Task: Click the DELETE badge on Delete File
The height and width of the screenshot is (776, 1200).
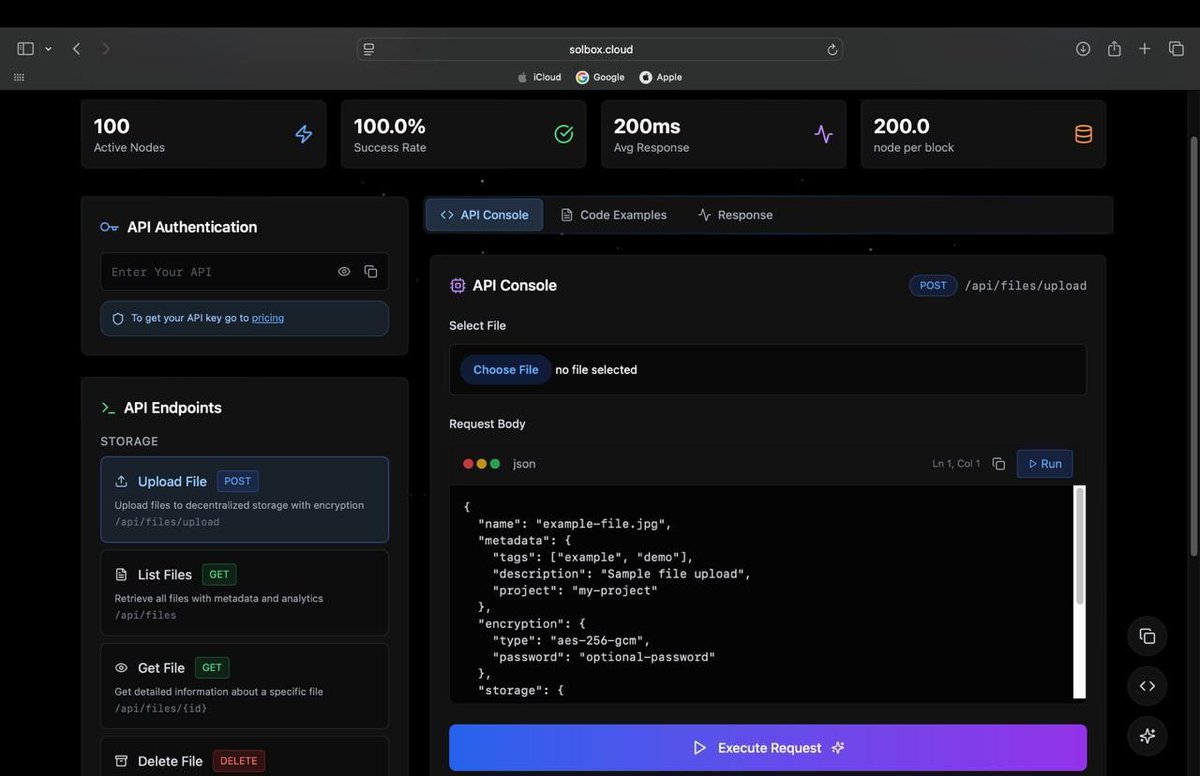Action: click(x=239, y=761)
